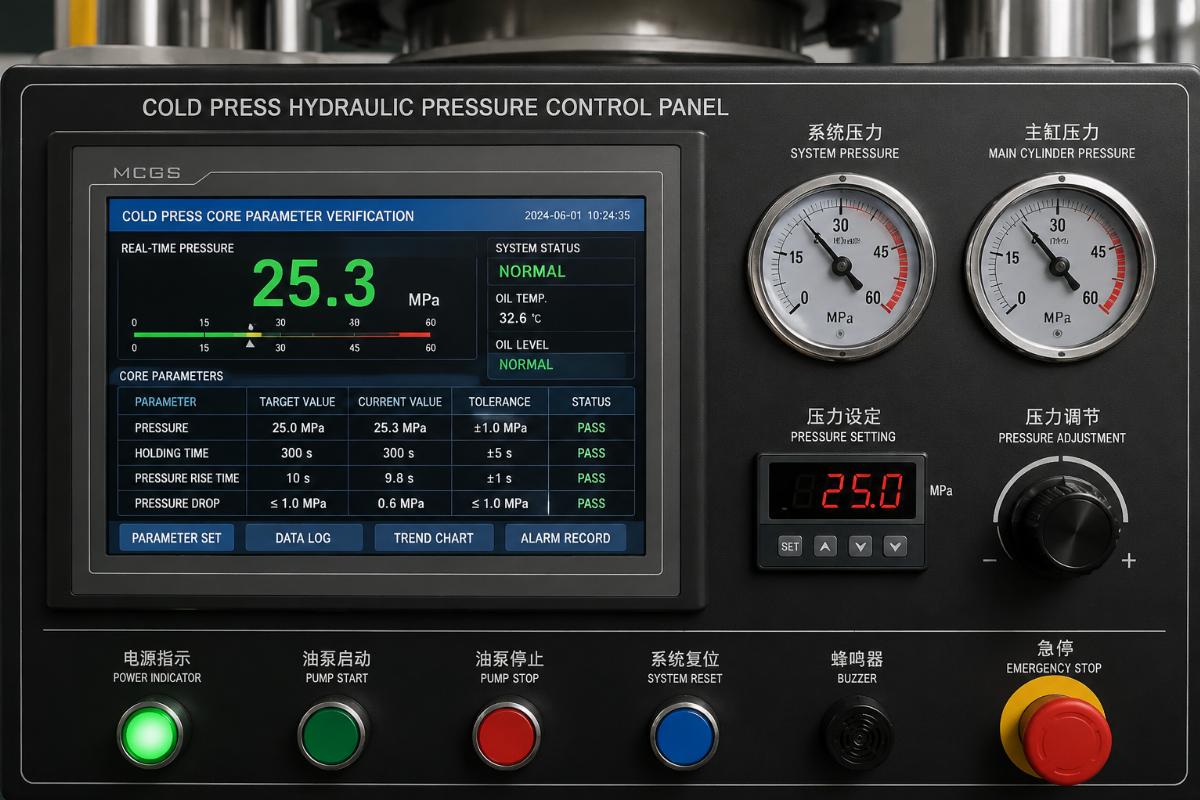Open the DATA LOG screen
This screenshot has width=1200, height=800.
(303, 537)
